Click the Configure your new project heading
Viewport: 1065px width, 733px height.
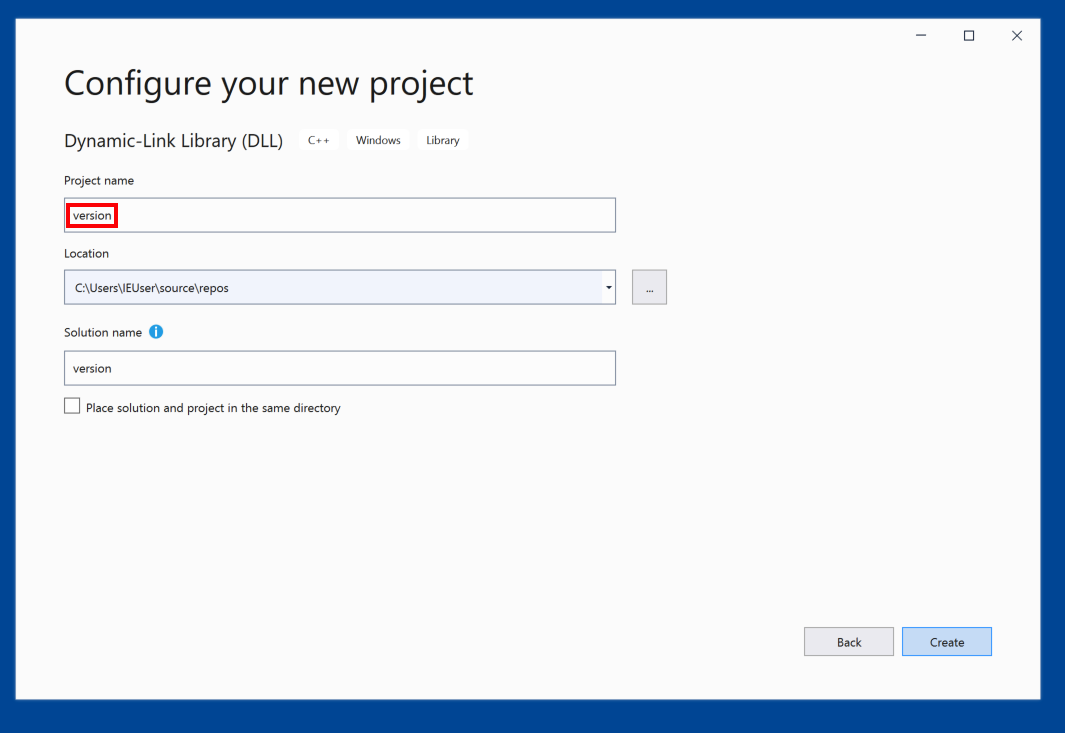[268, 83]
